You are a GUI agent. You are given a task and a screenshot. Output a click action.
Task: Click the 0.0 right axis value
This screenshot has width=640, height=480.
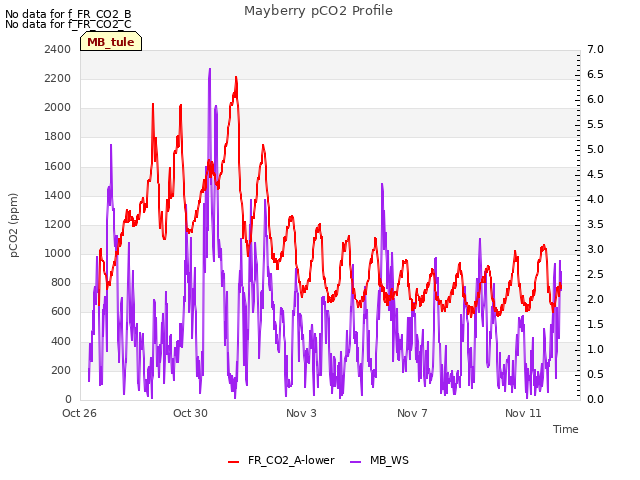[595, 399]
